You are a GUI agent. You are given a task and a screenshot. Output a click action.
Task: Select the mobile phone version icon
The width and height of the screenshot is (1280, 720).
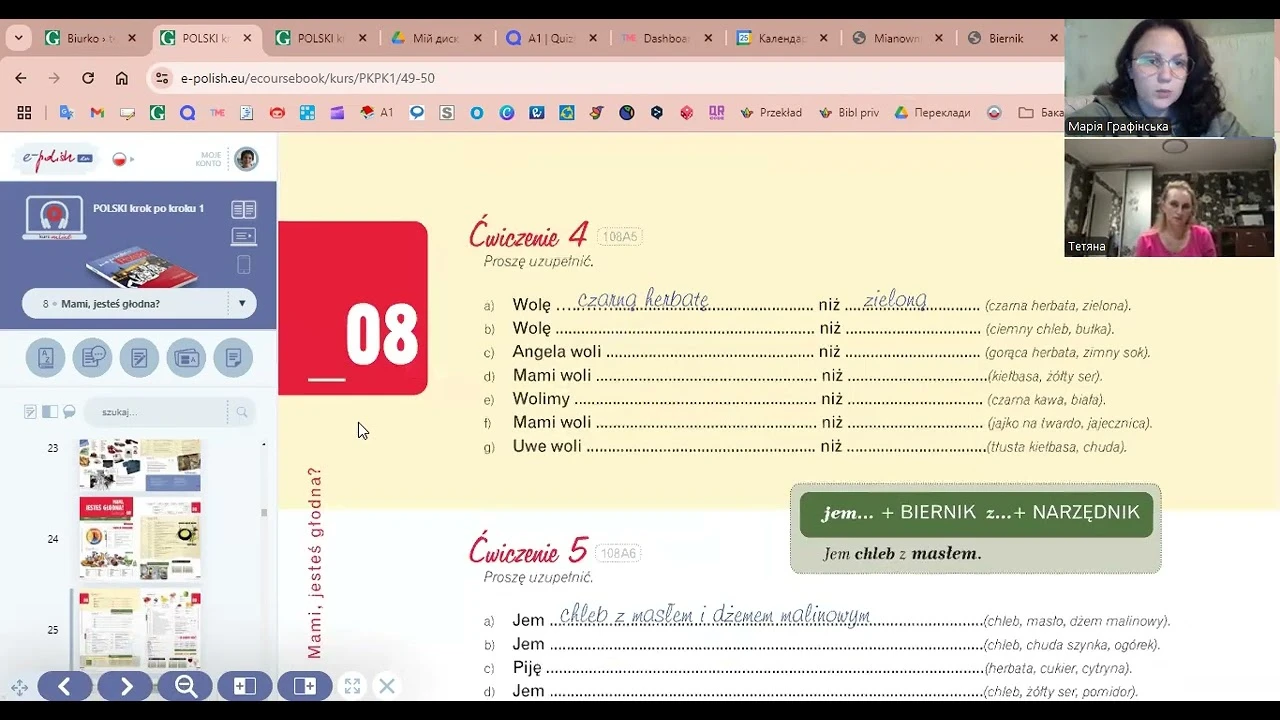point(244,263)
